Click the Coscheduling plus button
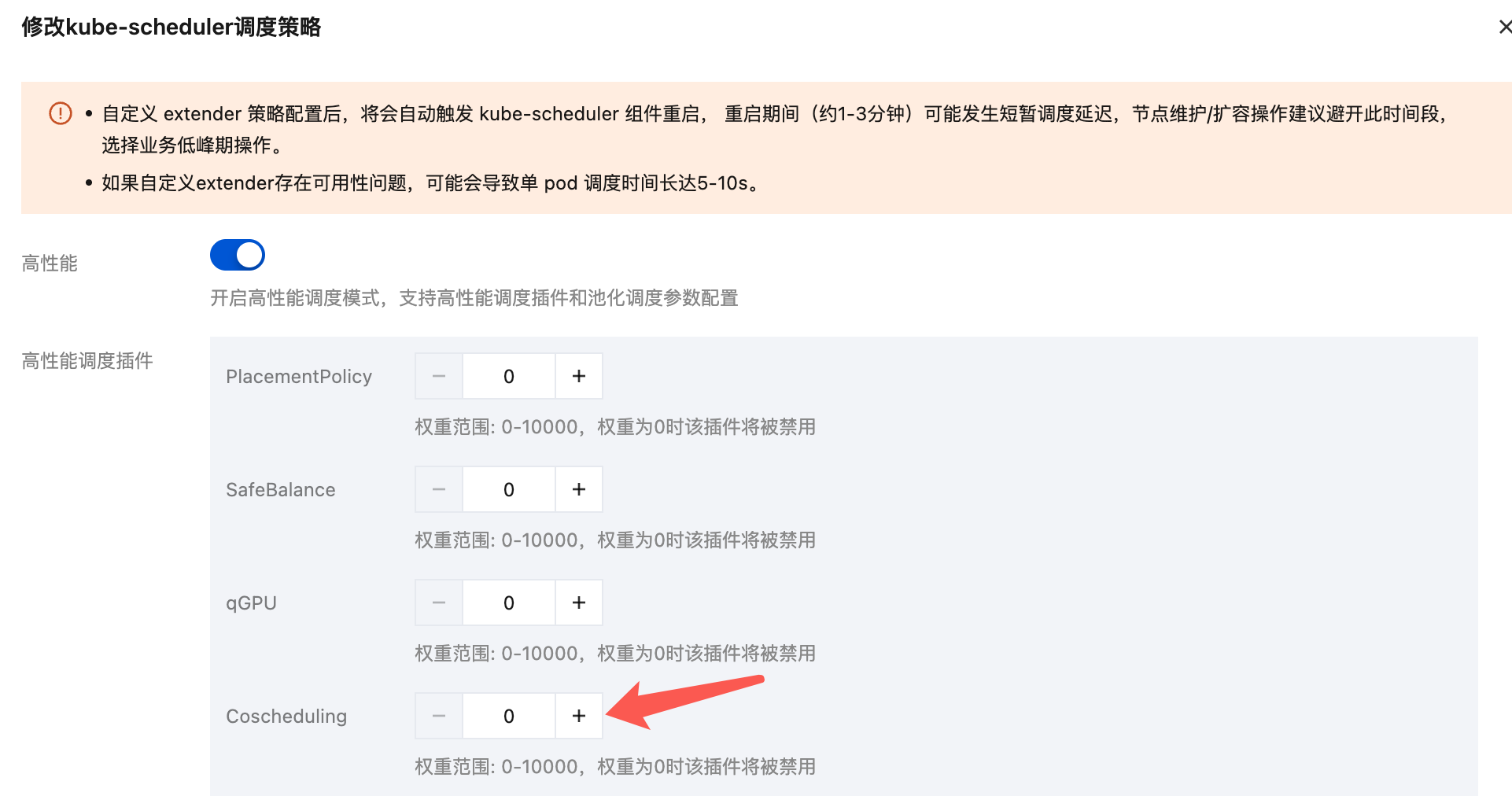This screenshot has height=807, width=1512. (579, 716)
